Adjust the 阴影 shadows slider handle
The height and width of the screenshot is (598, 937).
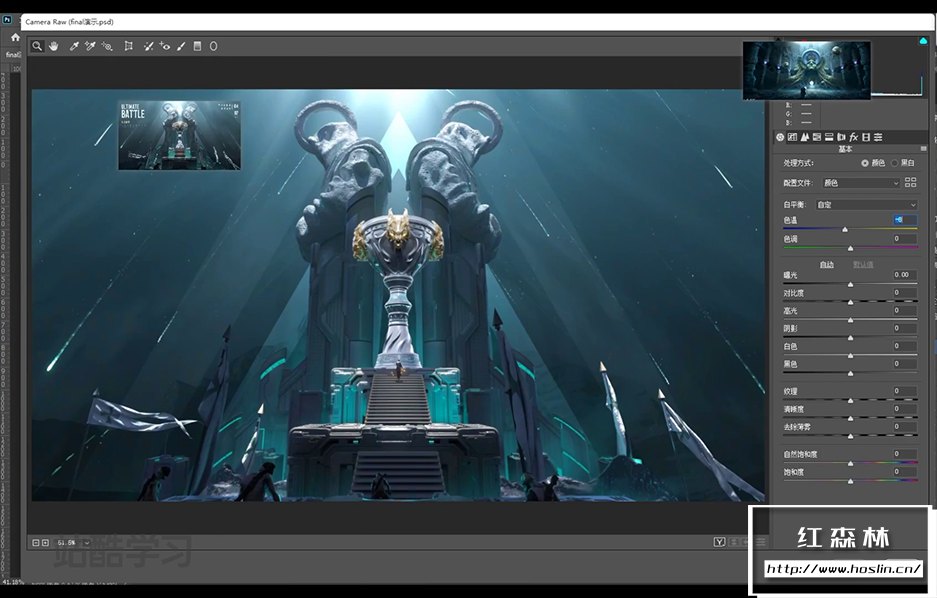pyautogui.click(x=850, y=338)
